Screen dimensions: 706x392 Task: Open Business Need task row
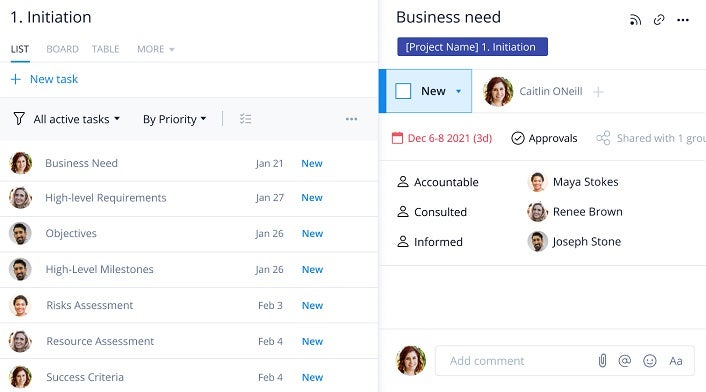click(189, 163)
